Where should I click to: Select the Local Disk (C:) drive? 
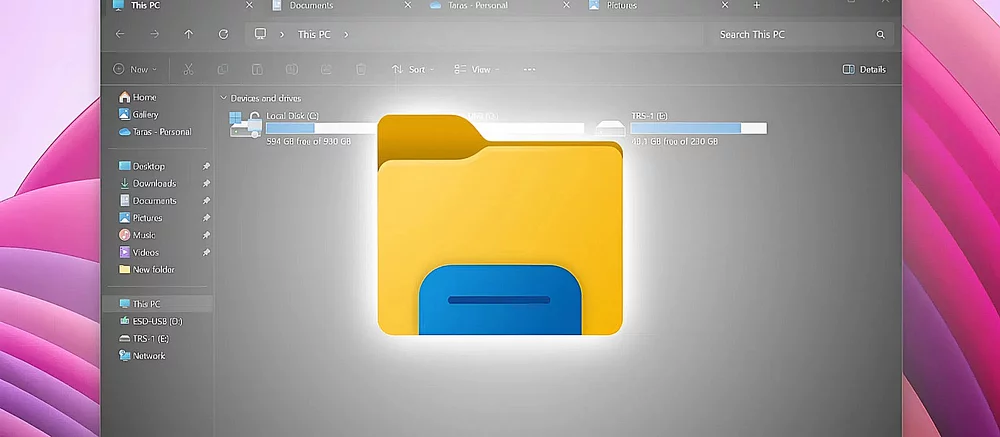[x=302, y=128]
